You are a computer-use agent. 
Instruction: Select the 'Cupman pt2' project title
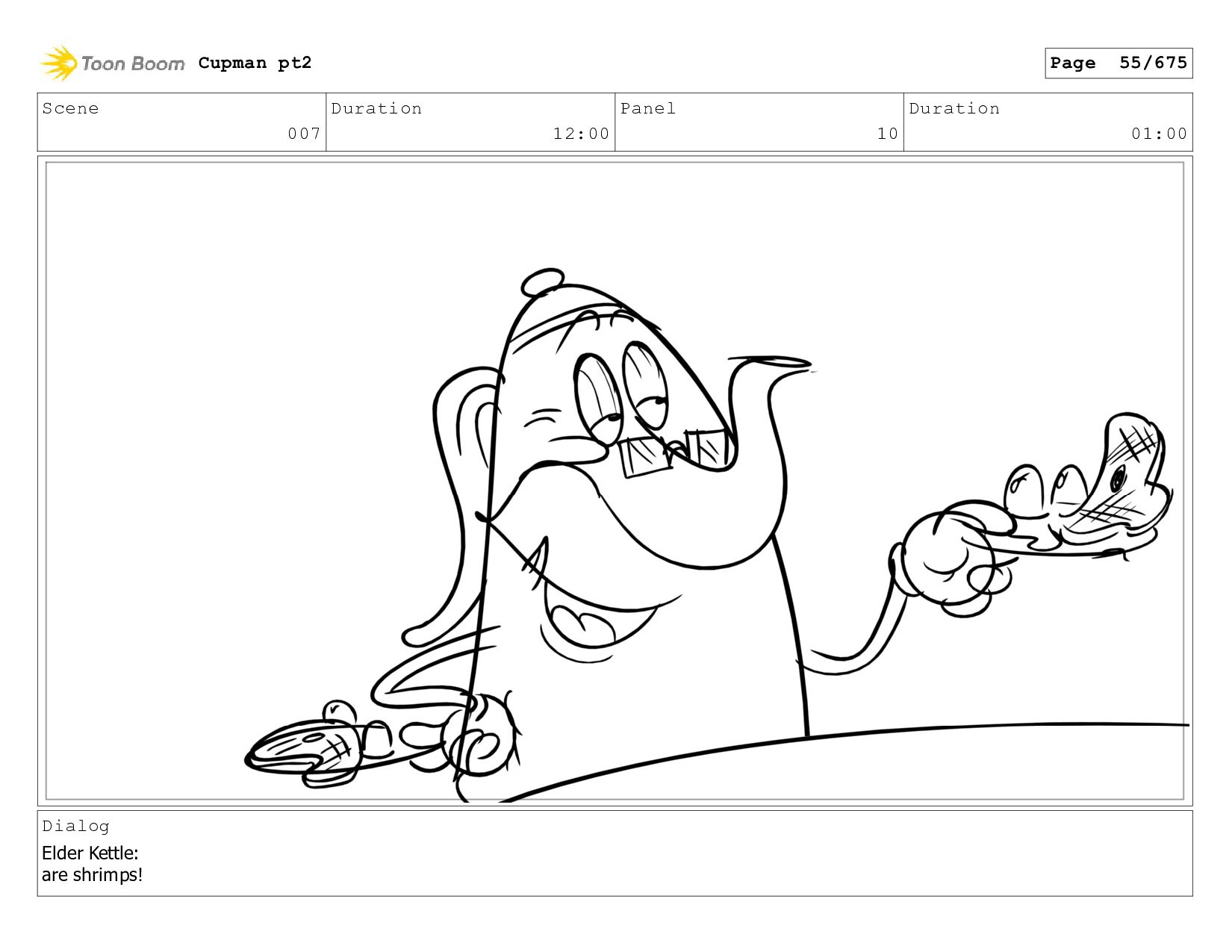click(255, 63)
